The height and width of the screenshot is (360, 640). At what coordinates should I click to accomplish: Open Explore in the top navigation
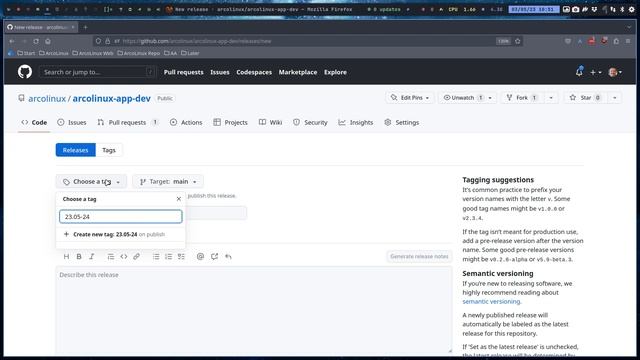pos(335,72)
